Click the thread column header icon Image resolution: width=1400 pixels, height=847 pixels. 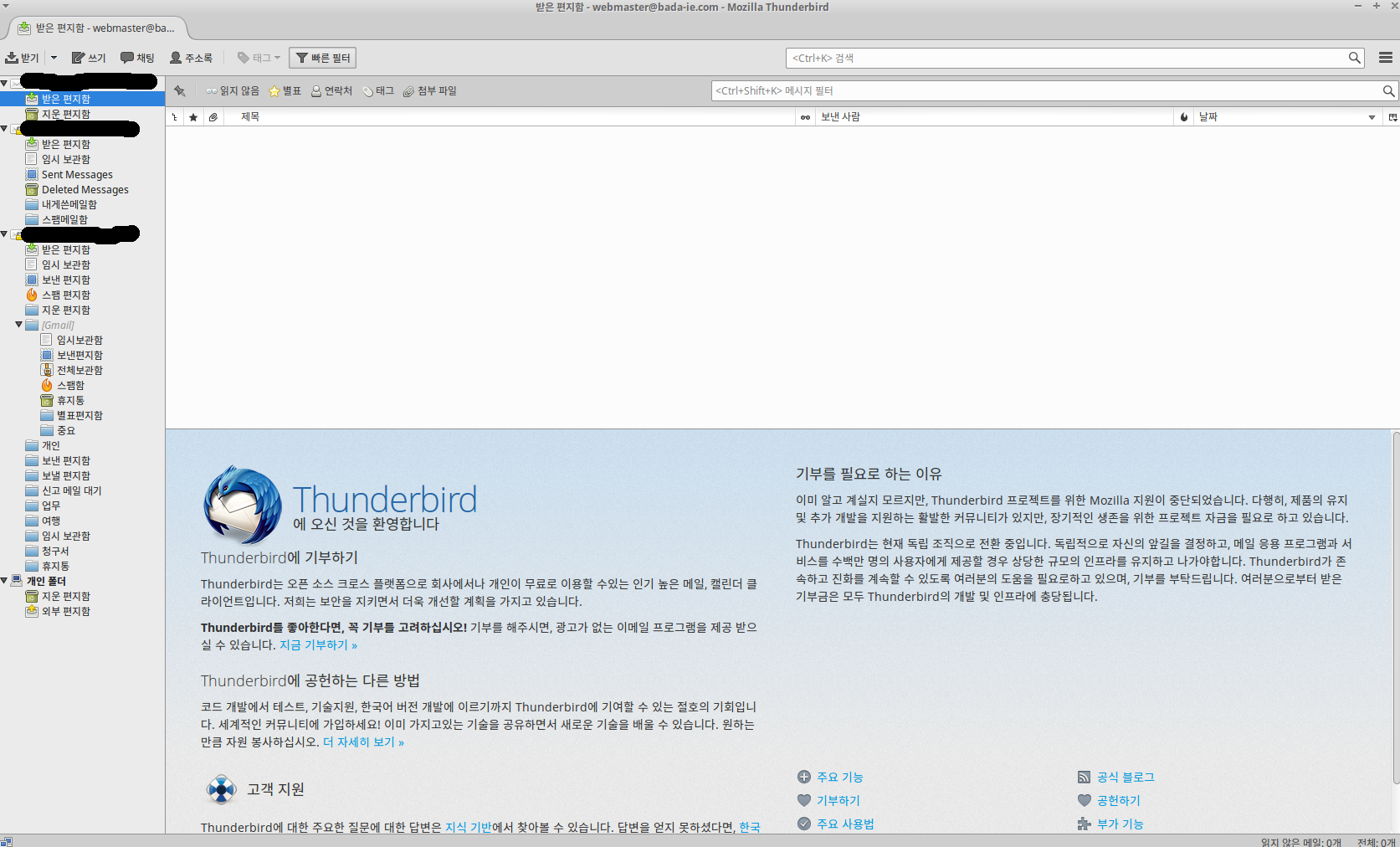[x=174, y=117]
